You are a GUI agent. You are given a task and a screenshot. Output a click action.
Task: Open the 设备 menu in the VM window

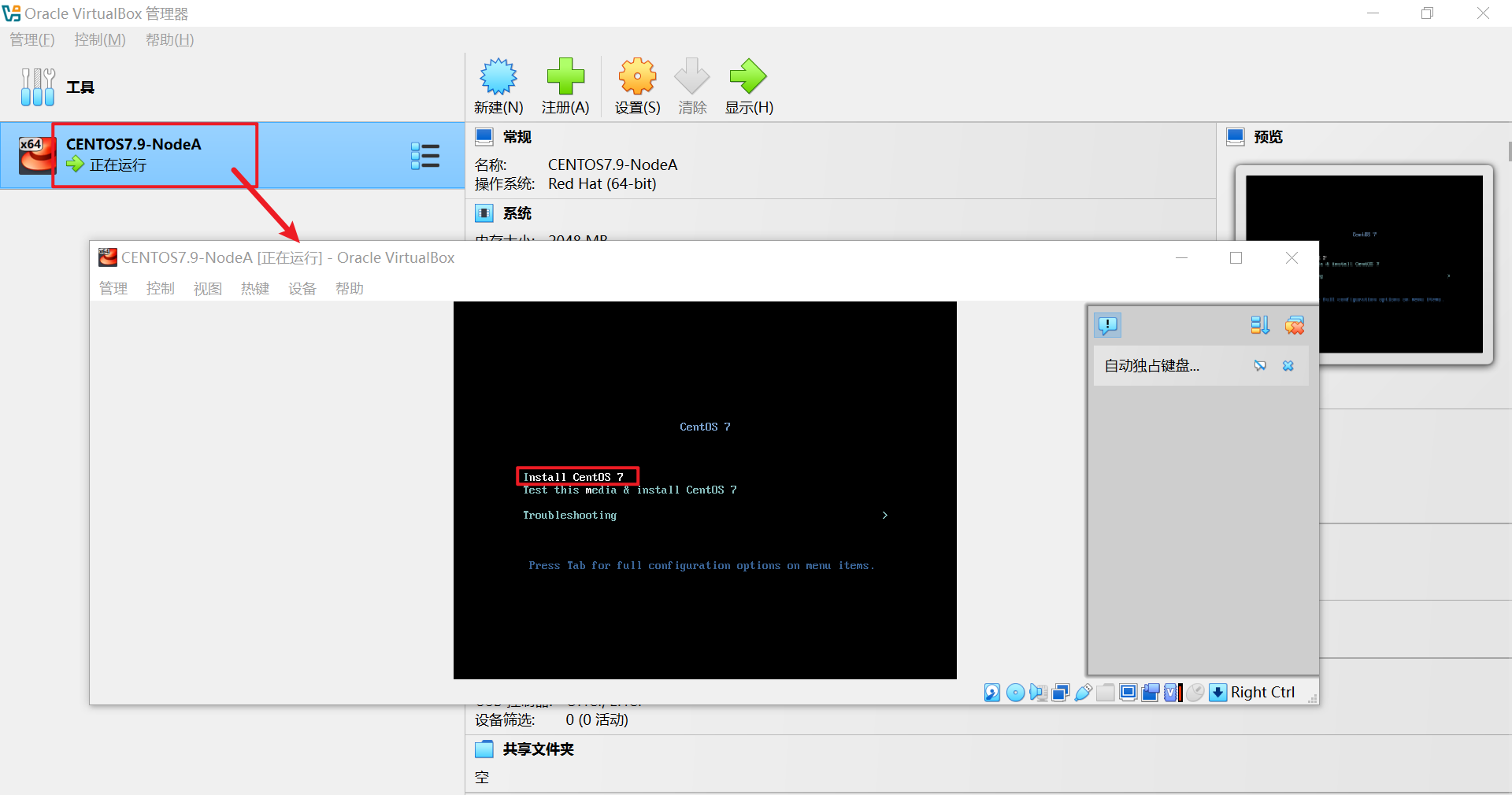[x=302, y=288]
